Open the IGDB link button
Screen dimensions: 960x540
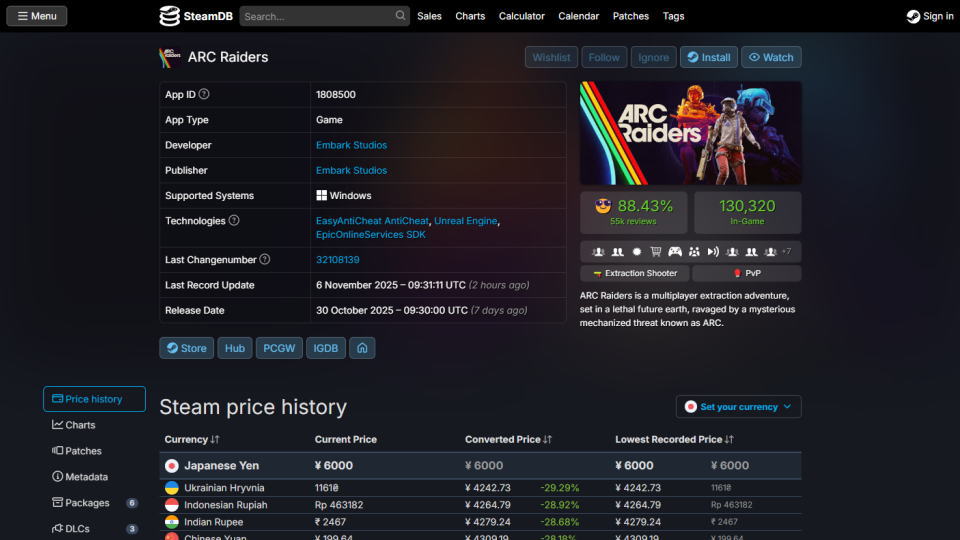pyautogui.click(x=326, y=348)
